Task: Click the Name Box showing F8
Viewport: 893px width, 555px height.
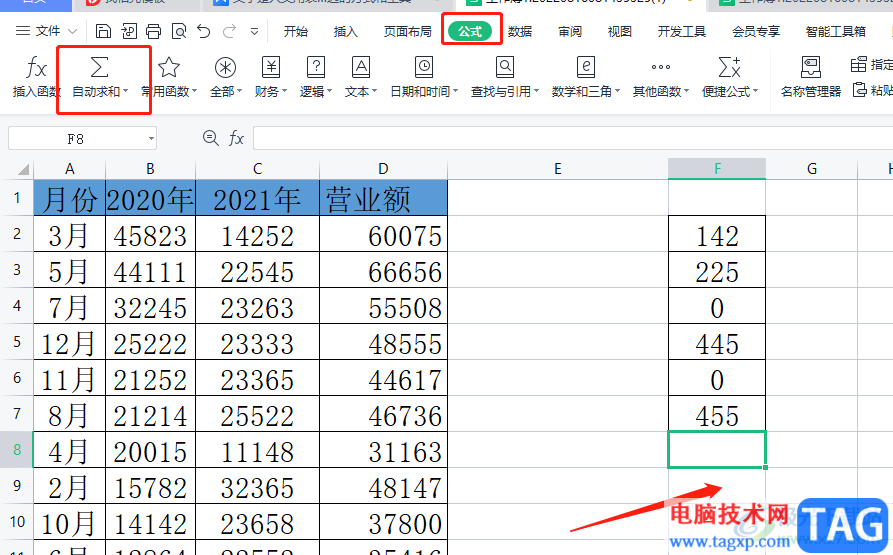Action: (76, 138)
